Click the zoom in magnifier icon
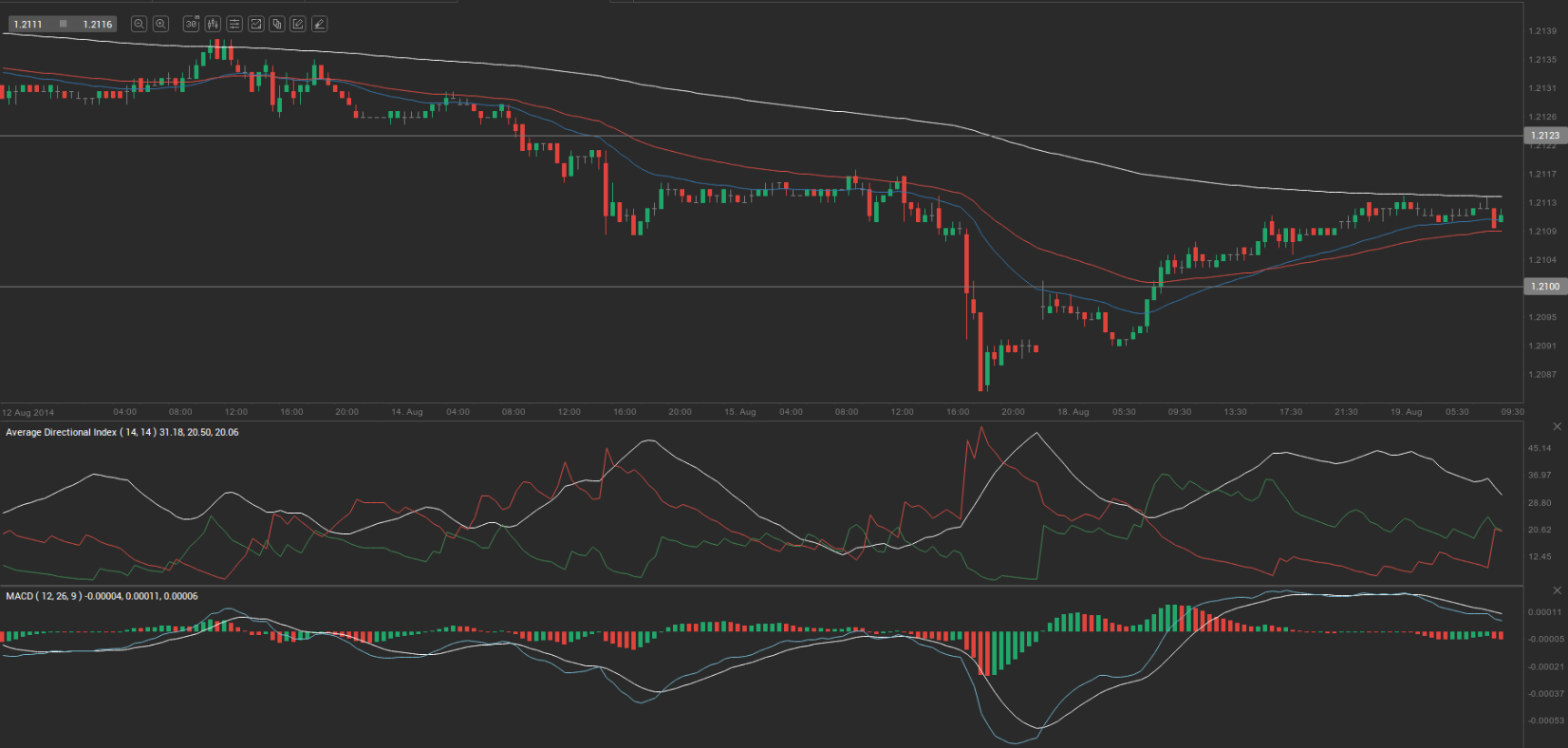The image size is (1568, 748). [x=161, y=24]
